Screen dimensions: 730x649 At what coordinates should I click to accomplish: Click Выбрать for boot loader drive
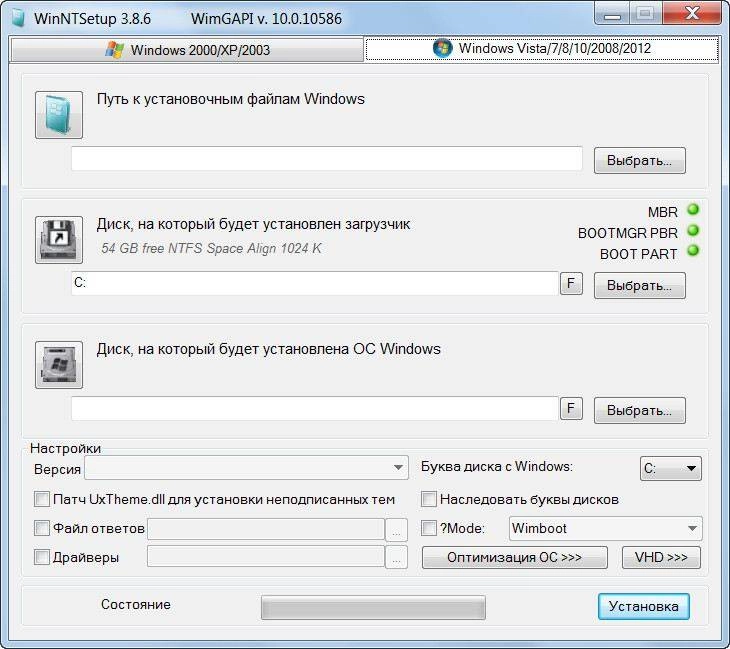(x=640, y=285)
